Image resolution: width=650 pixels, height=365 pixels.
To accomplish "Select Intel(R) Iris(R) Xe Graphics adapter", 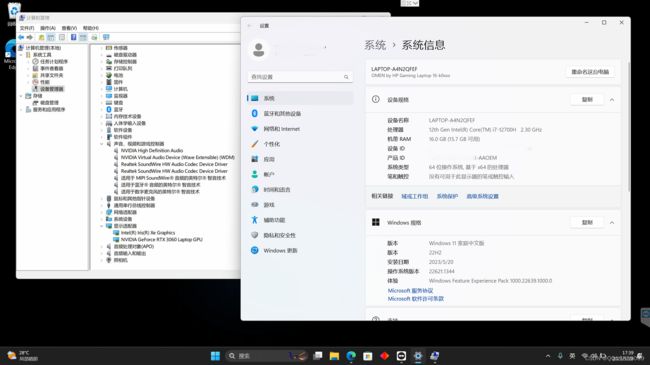I will pos(148,233).
